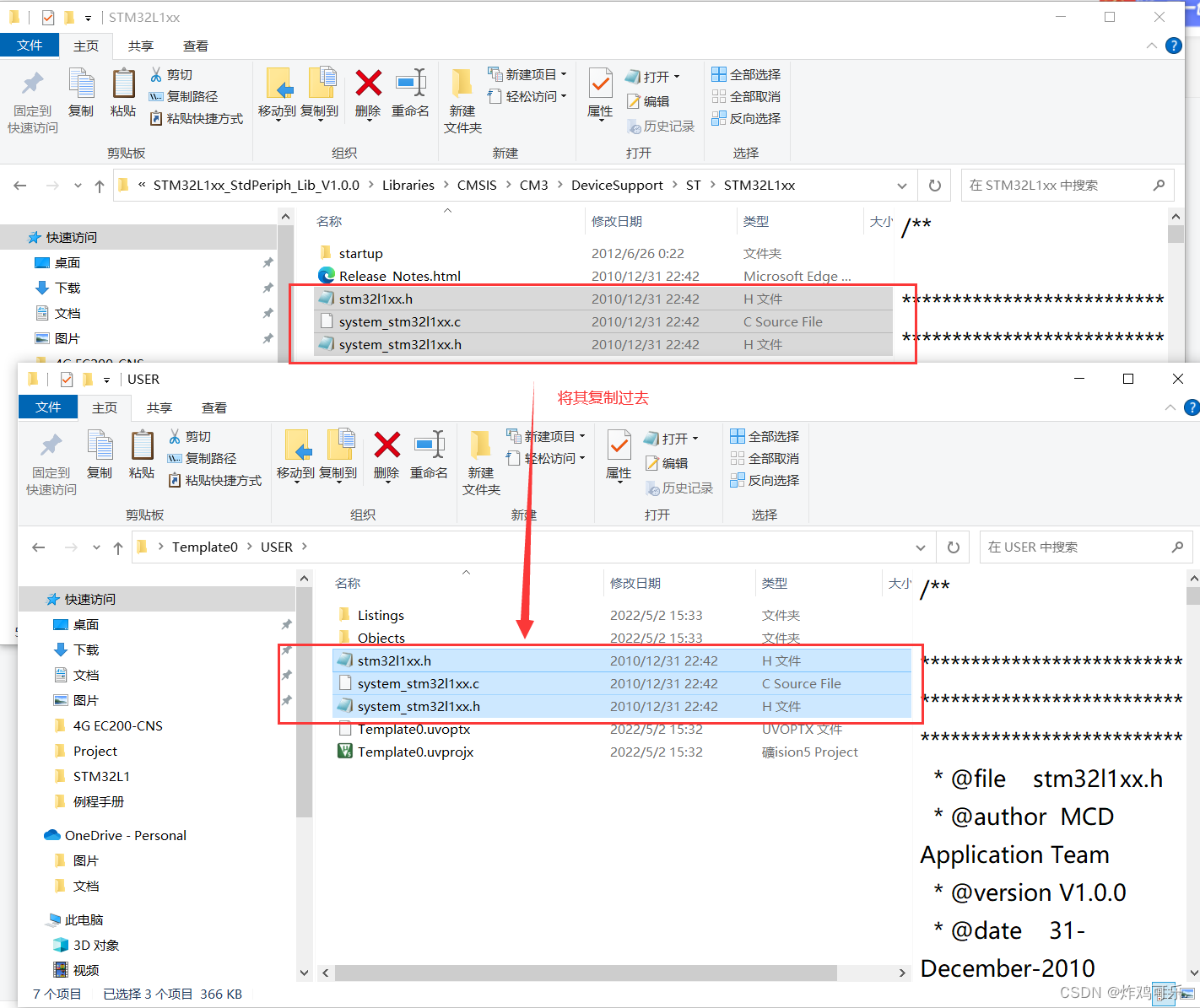Open recent locations dropdown in USER window

point(96,547)
